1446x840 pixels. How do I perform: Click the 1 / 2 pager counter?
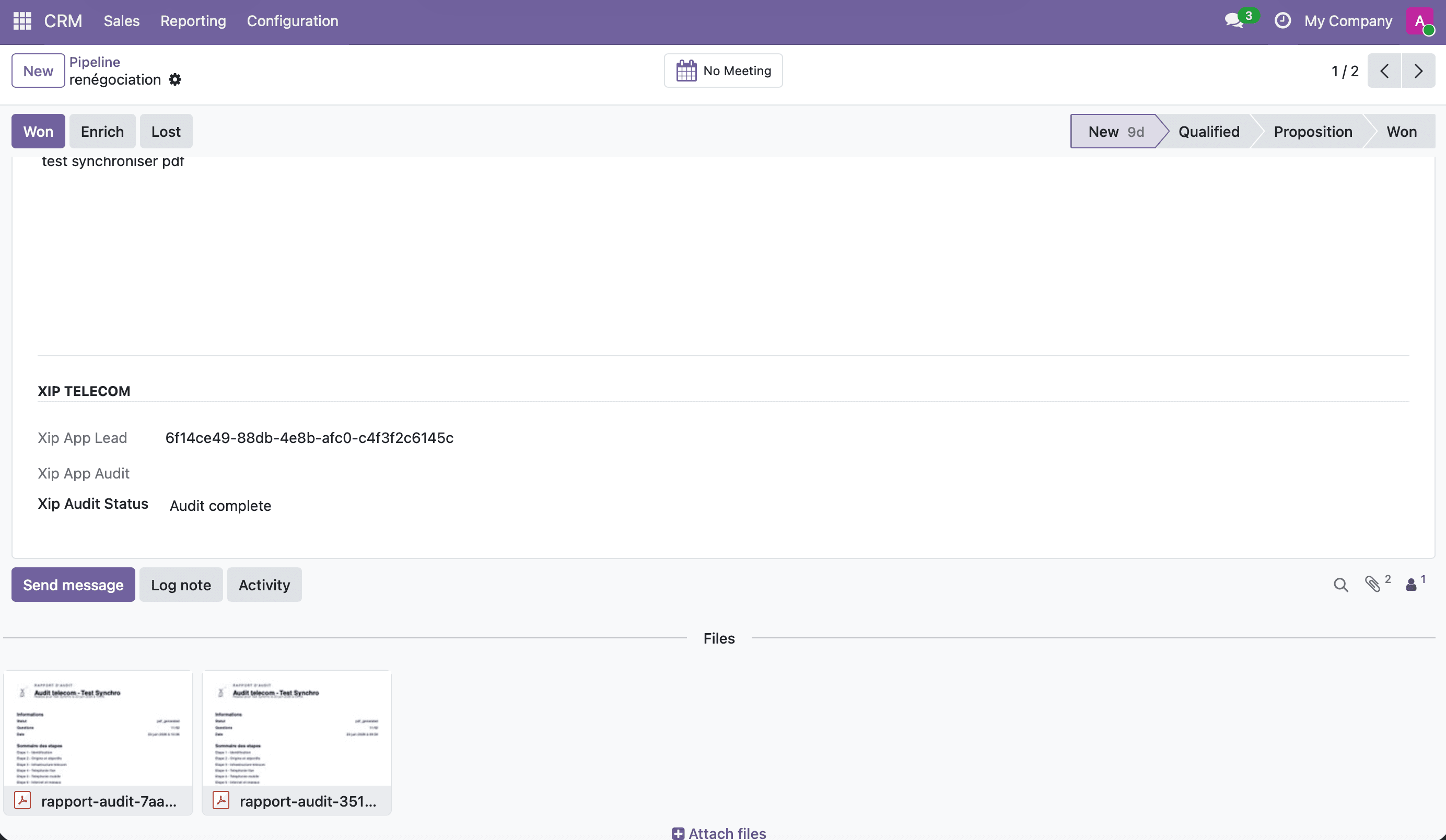[1345, 71]
